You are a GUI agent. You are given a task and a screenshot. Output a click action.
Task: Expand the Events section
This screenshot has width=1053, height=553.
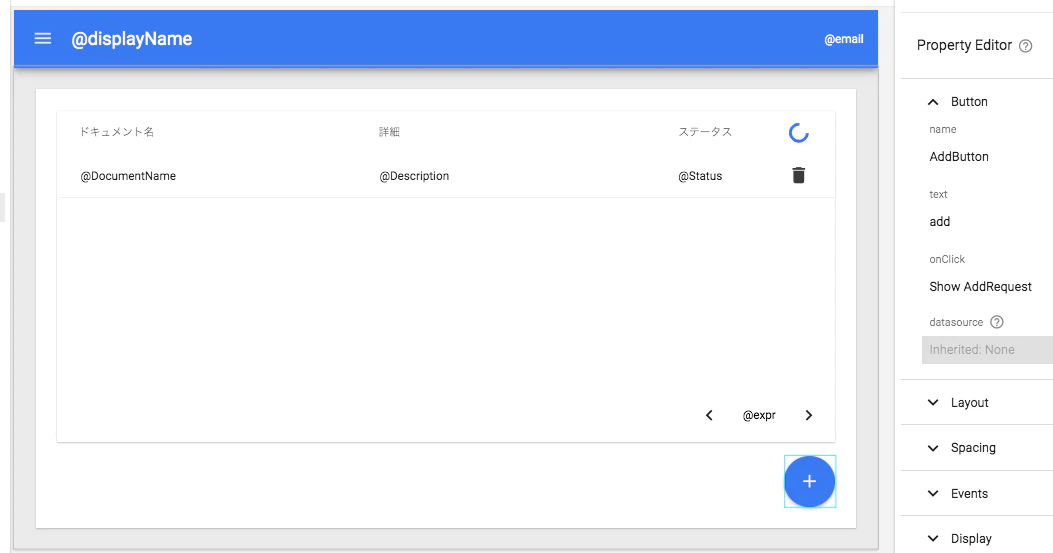[933, 493]
